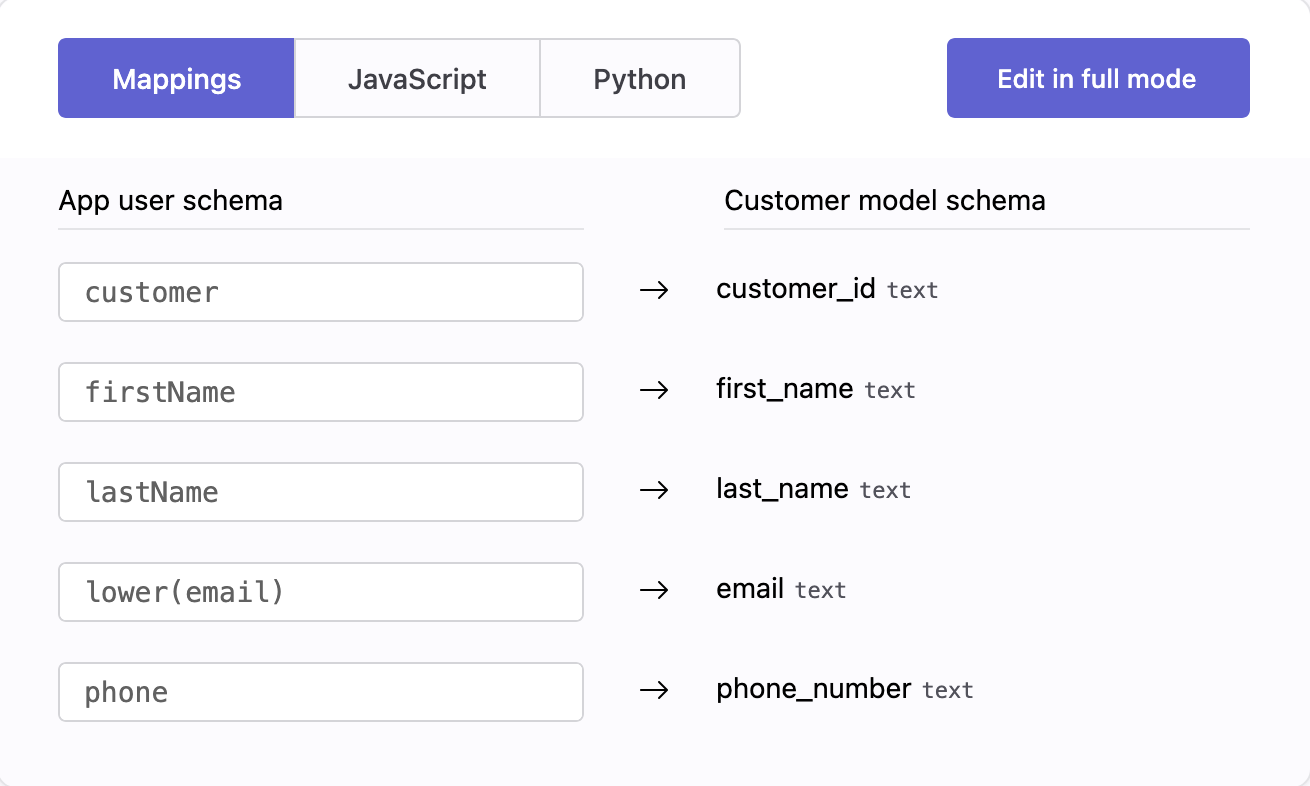
Task: Switch to the Mappings tab
Action: 176,79
